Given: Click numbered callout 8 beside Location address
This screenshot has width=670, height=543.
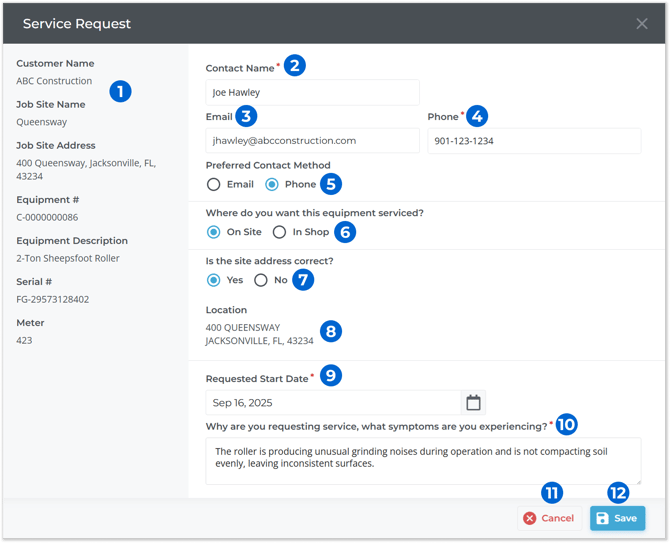Looking at the screenshot, I should 332,331.
